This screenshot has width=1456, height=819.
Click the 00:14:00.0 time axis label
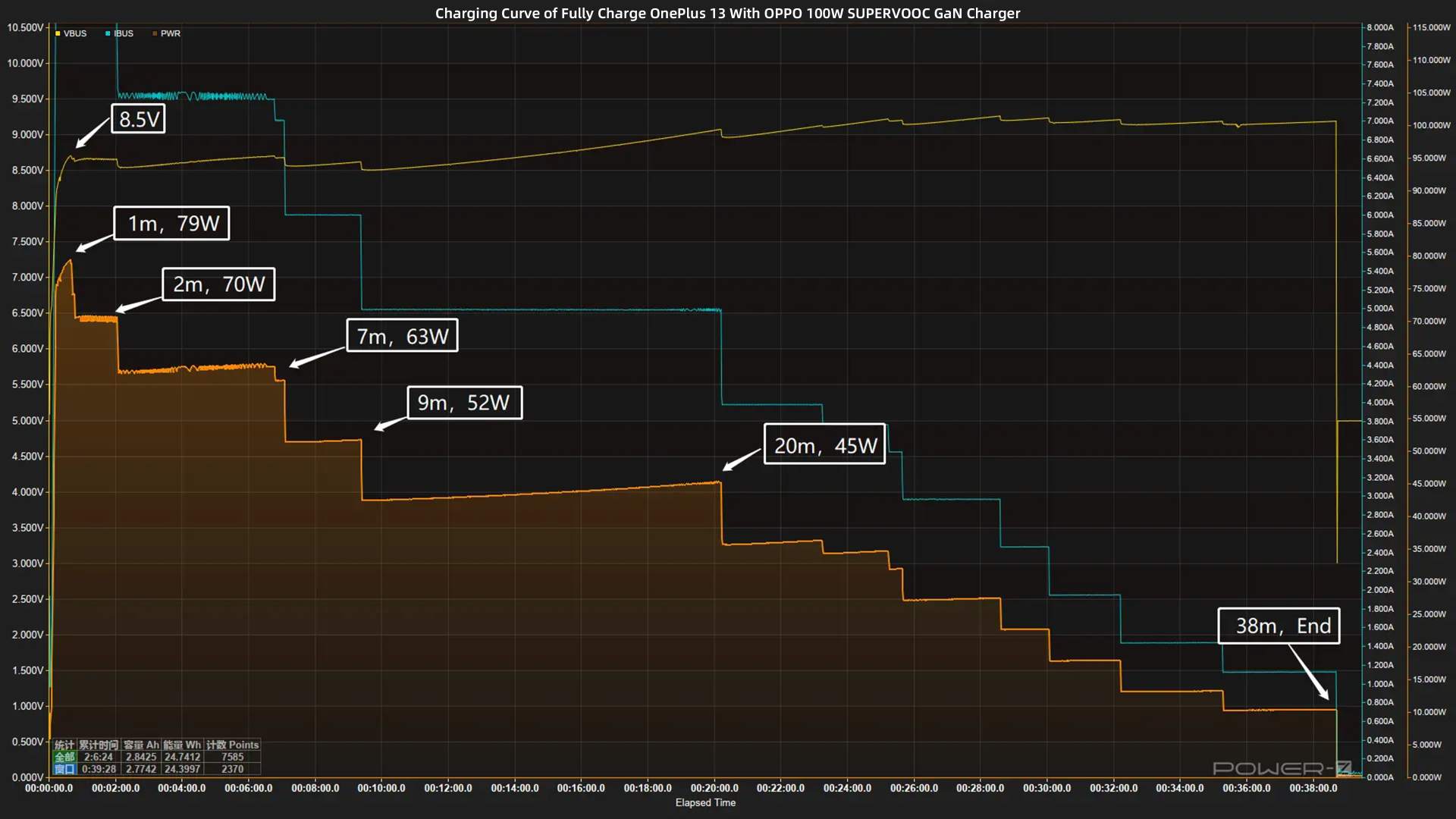click(515, 788)
